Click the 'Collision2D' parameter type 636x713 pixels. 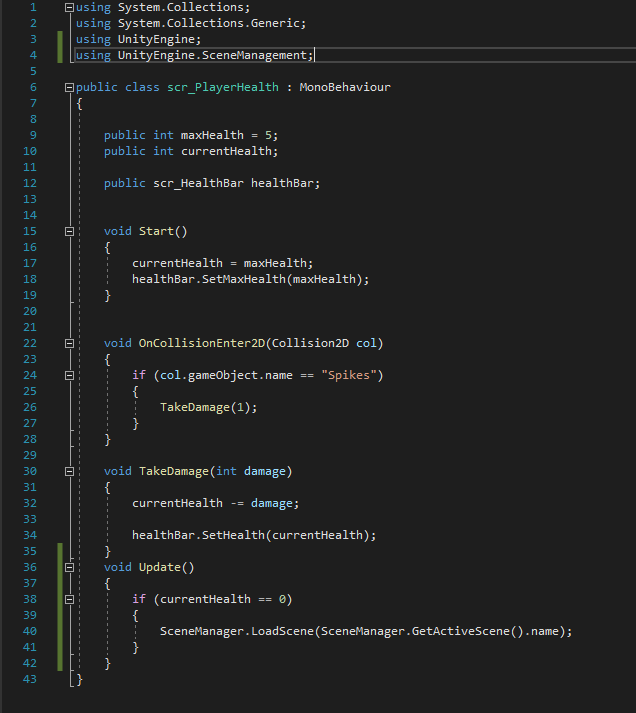[310, 343]
